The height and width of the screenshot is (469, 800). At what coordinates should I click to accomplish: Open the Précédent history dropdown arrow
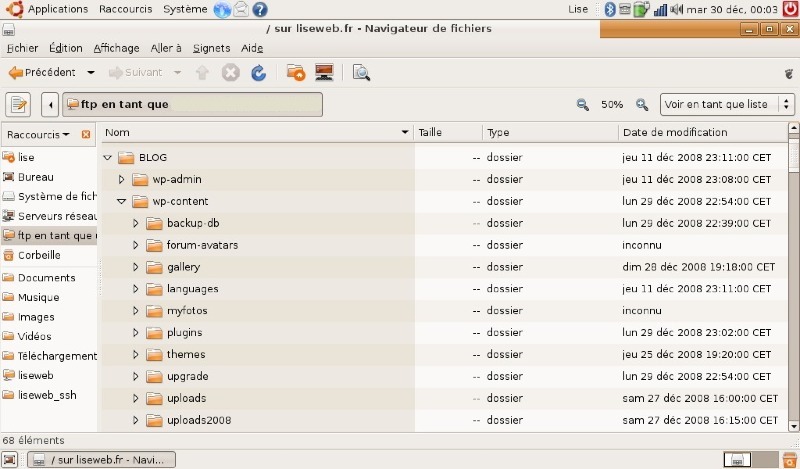(x=91, y=73)
